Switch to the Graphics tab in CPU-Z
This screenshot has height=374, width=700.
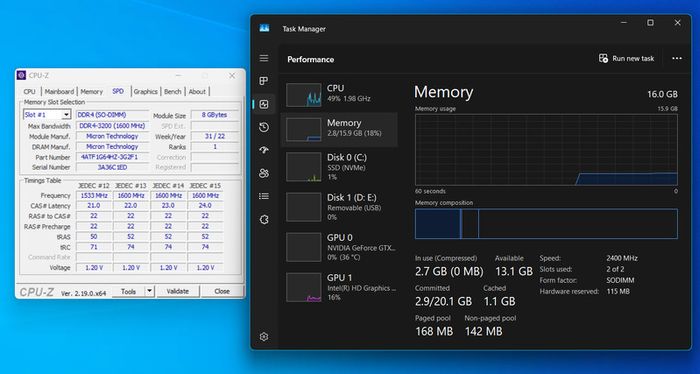click(x=146, y=91)
